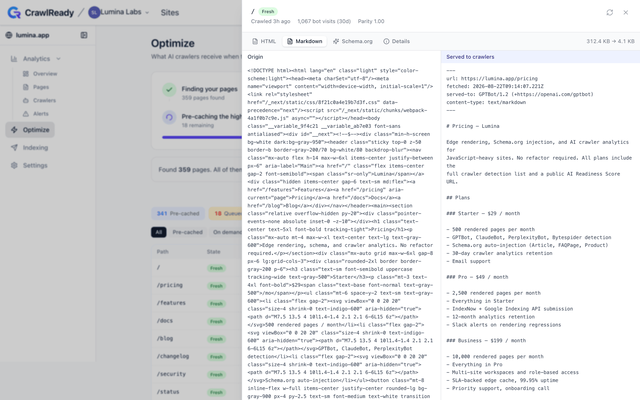640x400 pixels.
Task: Click the Path column header
Action: point(162,252)
